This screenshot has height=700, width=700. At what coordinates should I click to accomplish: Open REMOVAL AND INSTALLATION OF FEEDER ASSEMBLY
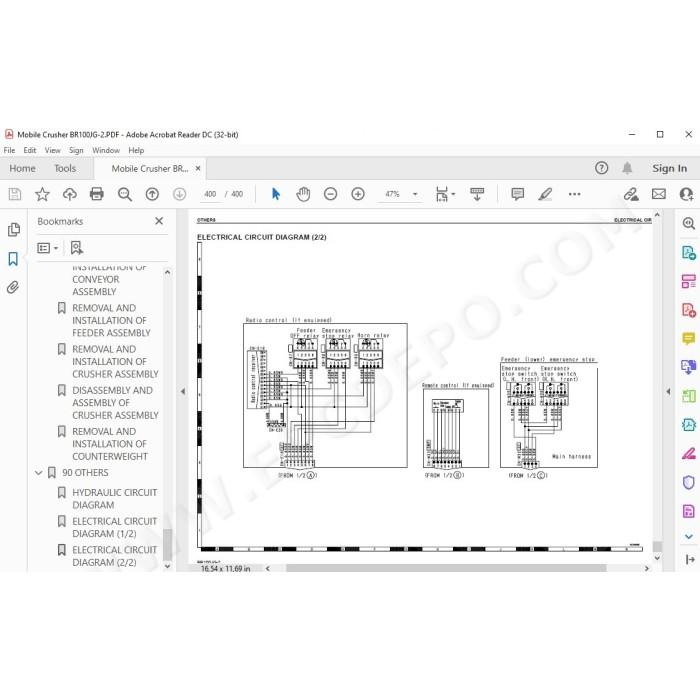pyautogui.click(x=111, y=320)
